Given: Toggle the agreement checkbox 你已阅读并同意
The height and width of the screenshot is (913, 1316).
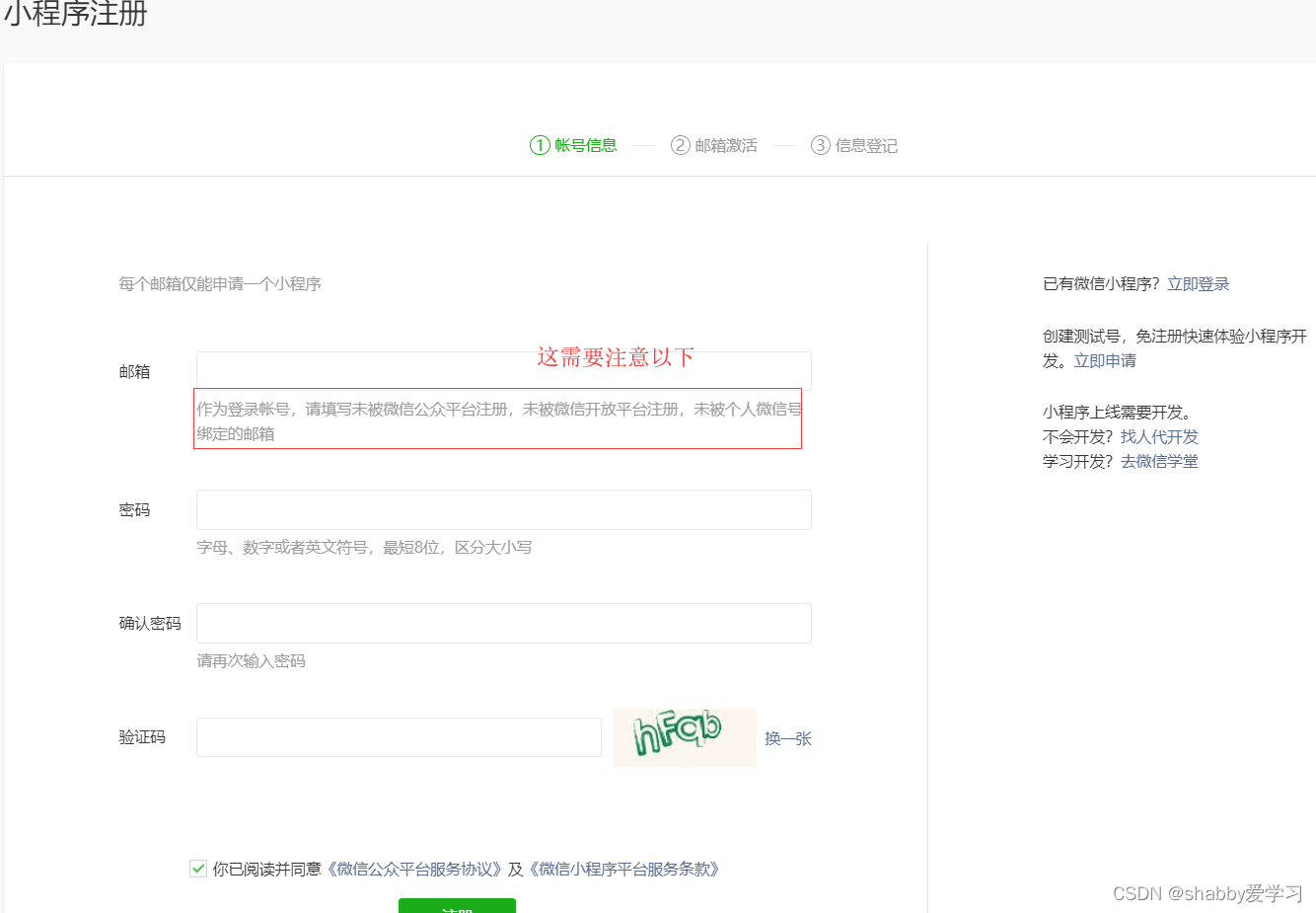Looking at the screenshot, I should click(x=198, y=869).
